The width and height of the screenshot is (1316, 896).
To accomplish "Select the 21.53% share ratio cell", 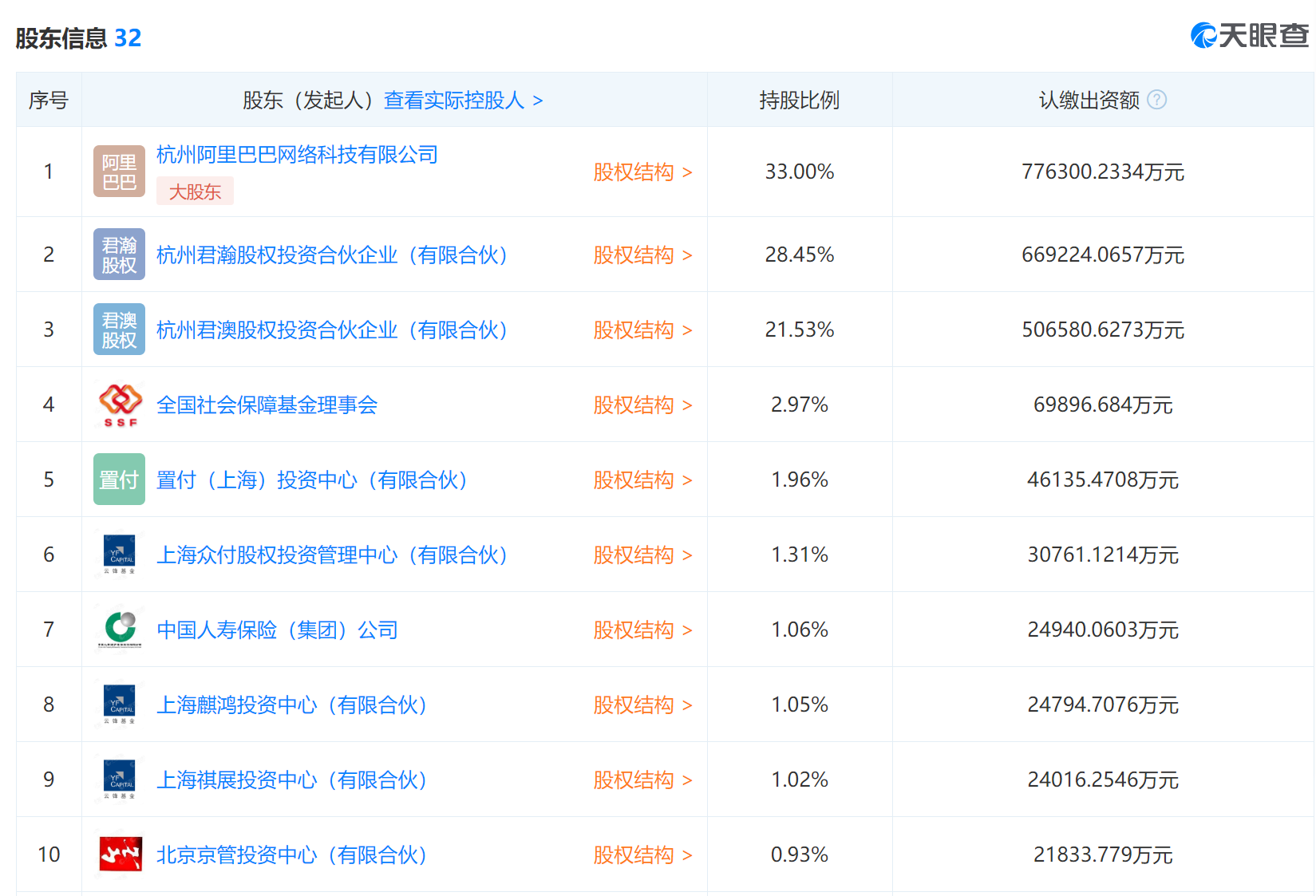I will [800, 330].
